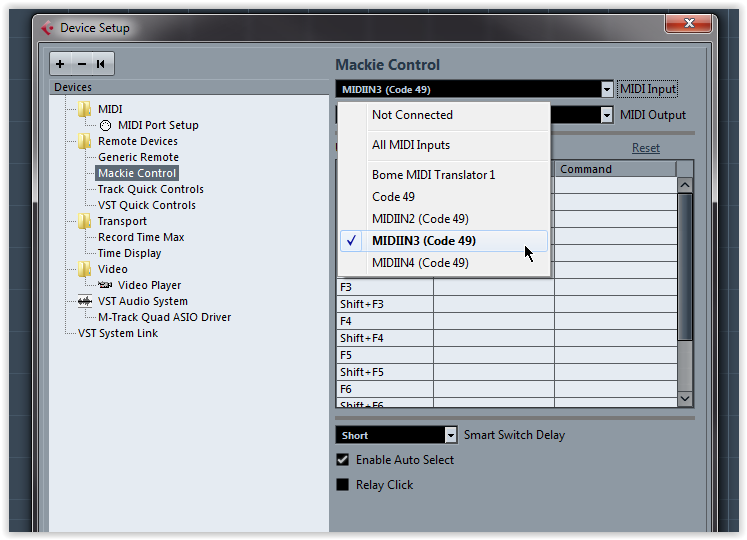The height and width of the screenshot is (540, 747).
Task: Click the MIDI folder icon
Action: tap(85, 109)
